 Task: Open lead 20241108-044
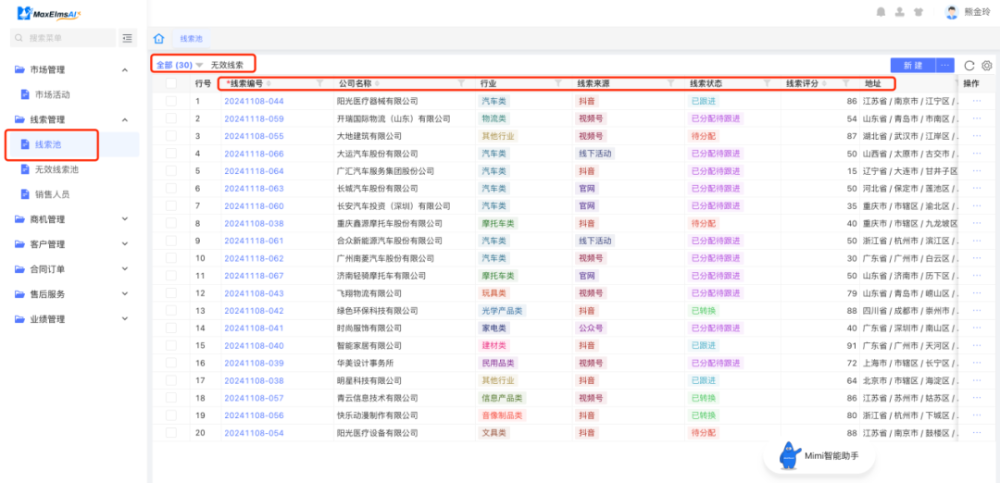click(254, 101)
